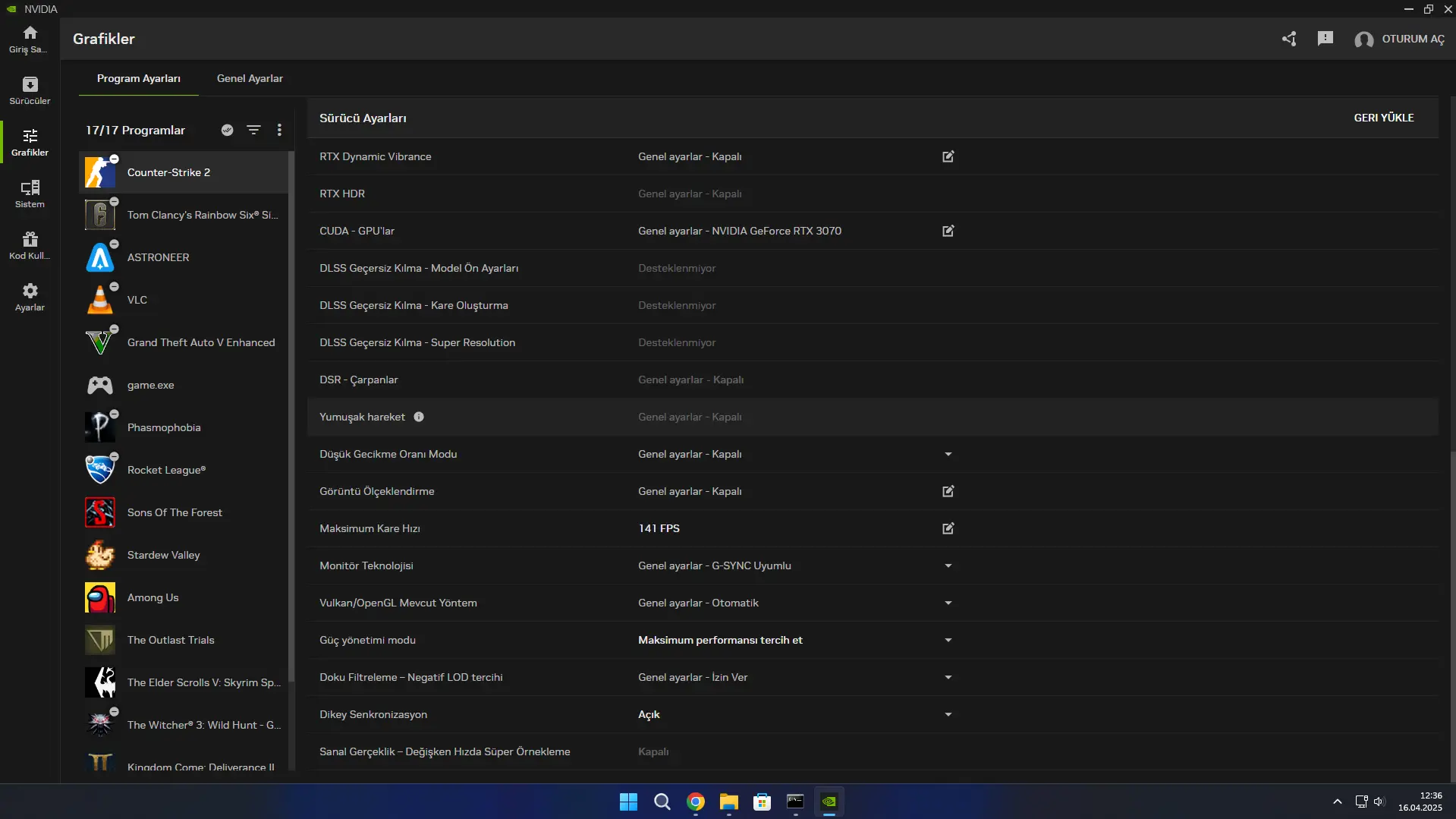The image size is (1456, 819).
Task: Open the Home (Giriş) sidebar section
Action: 30,39
